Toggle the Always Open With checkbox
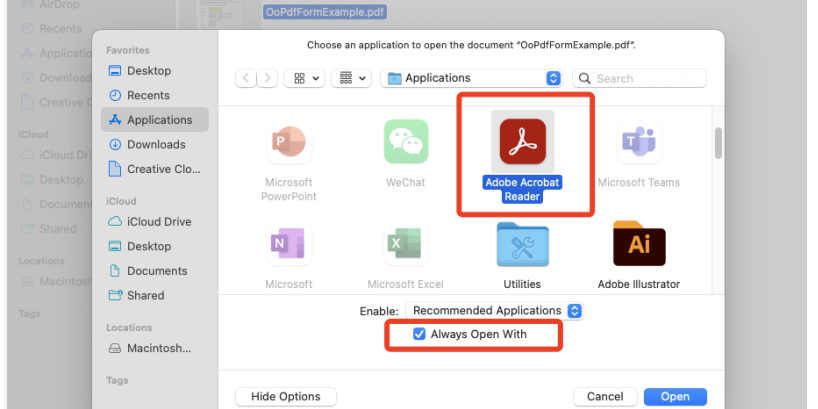Viewport: 818px width, 409px height. pyautogui.click(x=419, y=334)
